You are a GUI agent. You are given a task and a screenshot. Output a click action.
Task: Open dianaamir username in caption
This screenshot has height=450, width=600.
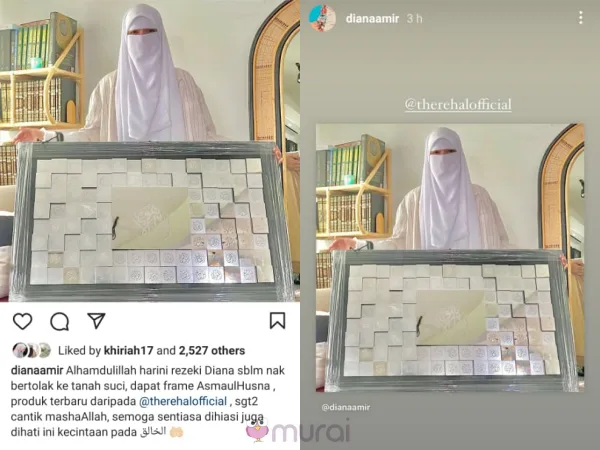tap(37, 370)
